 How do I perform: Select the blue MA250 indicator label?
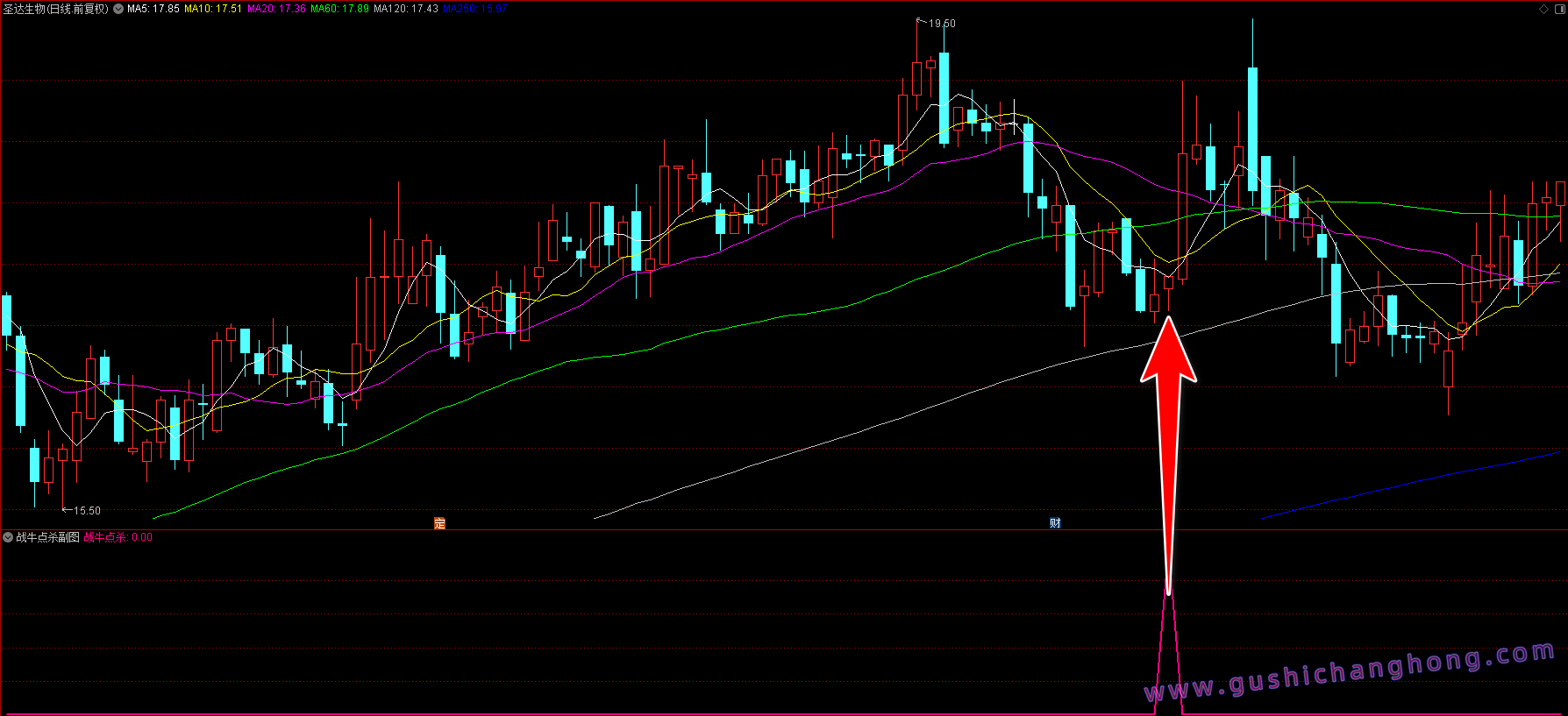[474, 9]
